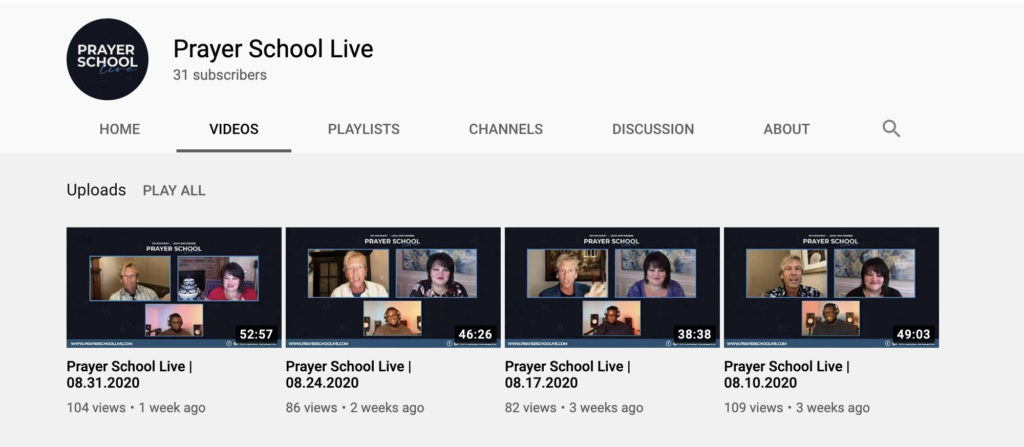Open the 08.24.2020 video thumbnail
The height and width of the screenshot is (447, 1024).
click(x=393, y=288)
